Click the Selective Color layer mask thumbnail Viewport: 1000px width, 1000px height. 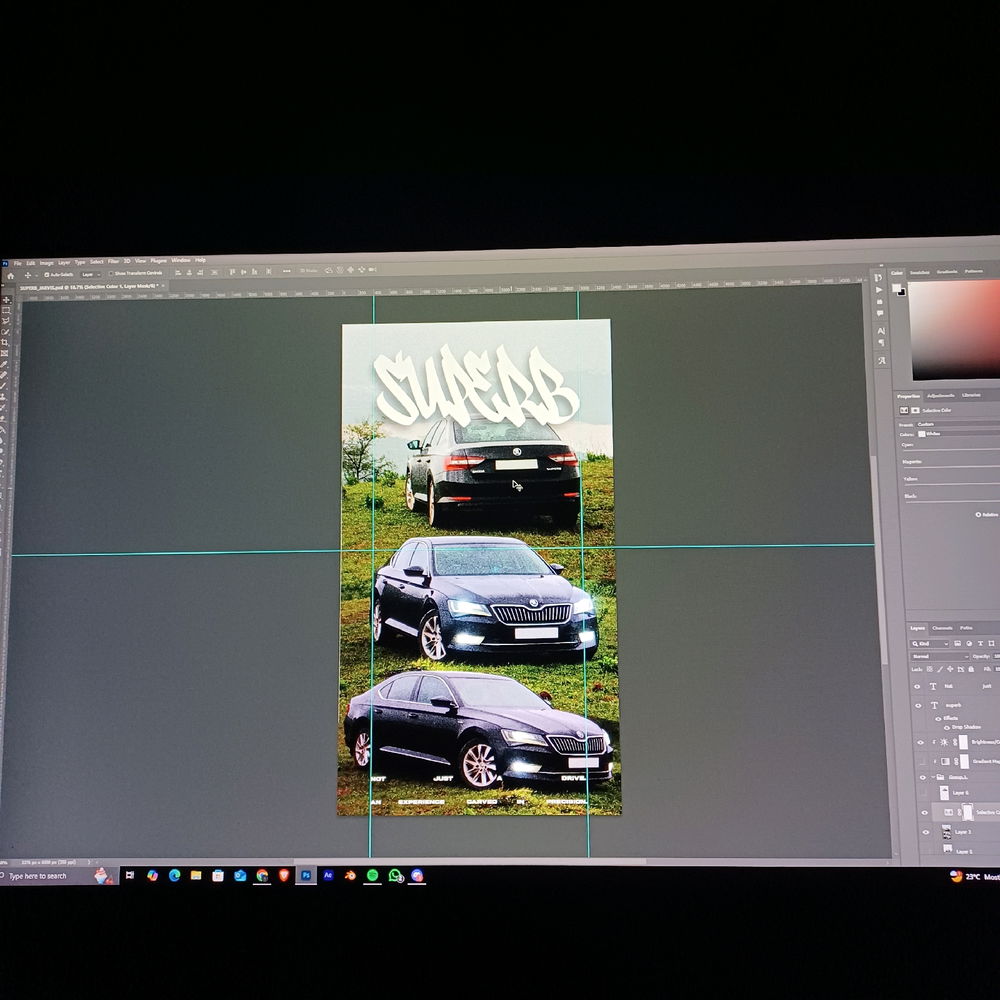967,812
